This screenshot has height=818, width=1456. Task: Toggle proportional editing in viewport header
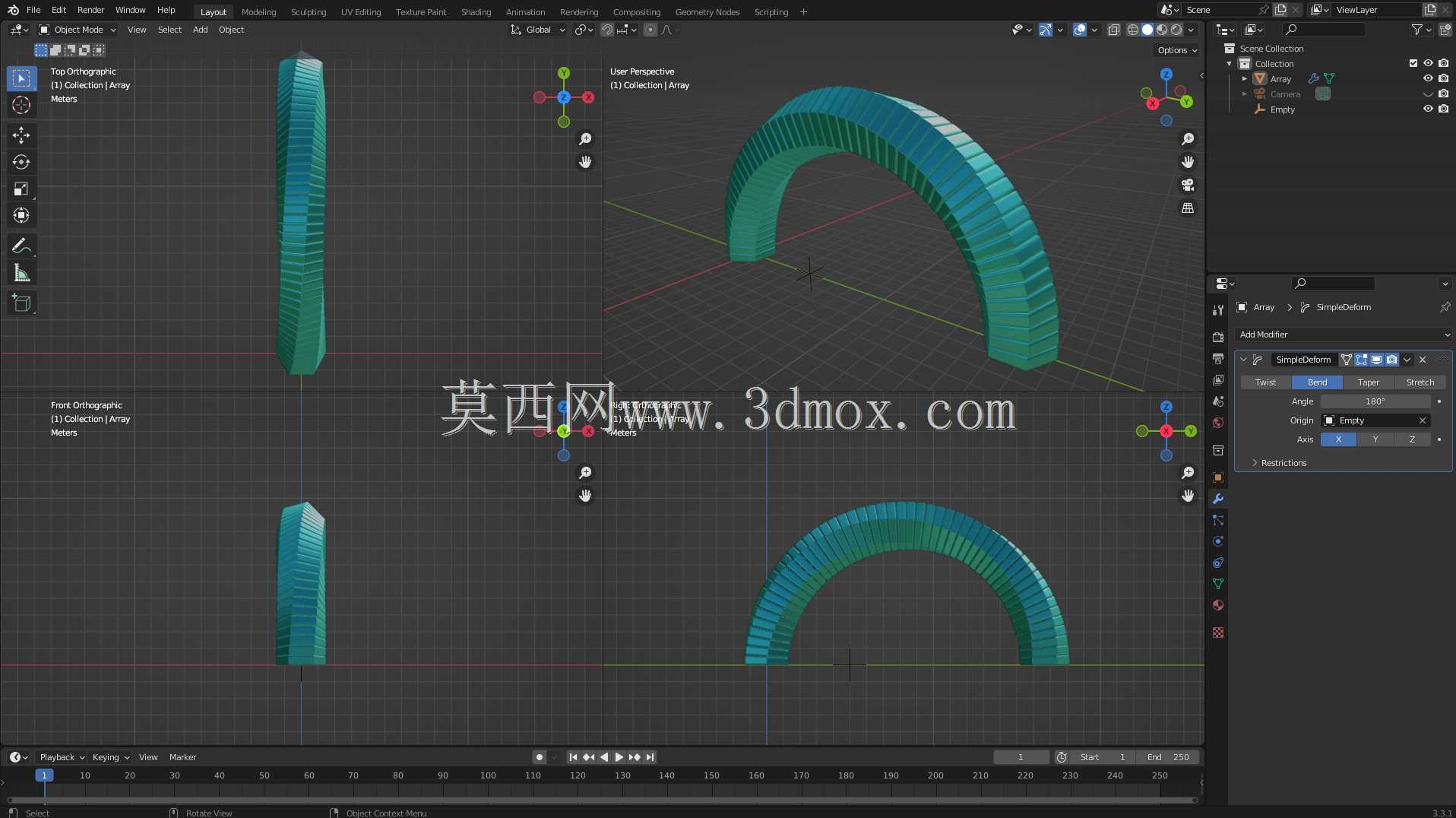pyautogui.click(x=650, y=30)
